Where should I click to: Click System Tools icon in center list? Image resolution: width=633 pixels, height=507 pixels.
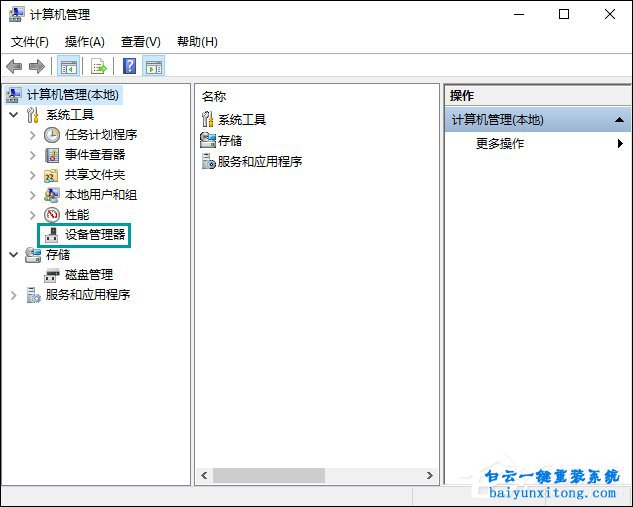(x=208, y=119)
